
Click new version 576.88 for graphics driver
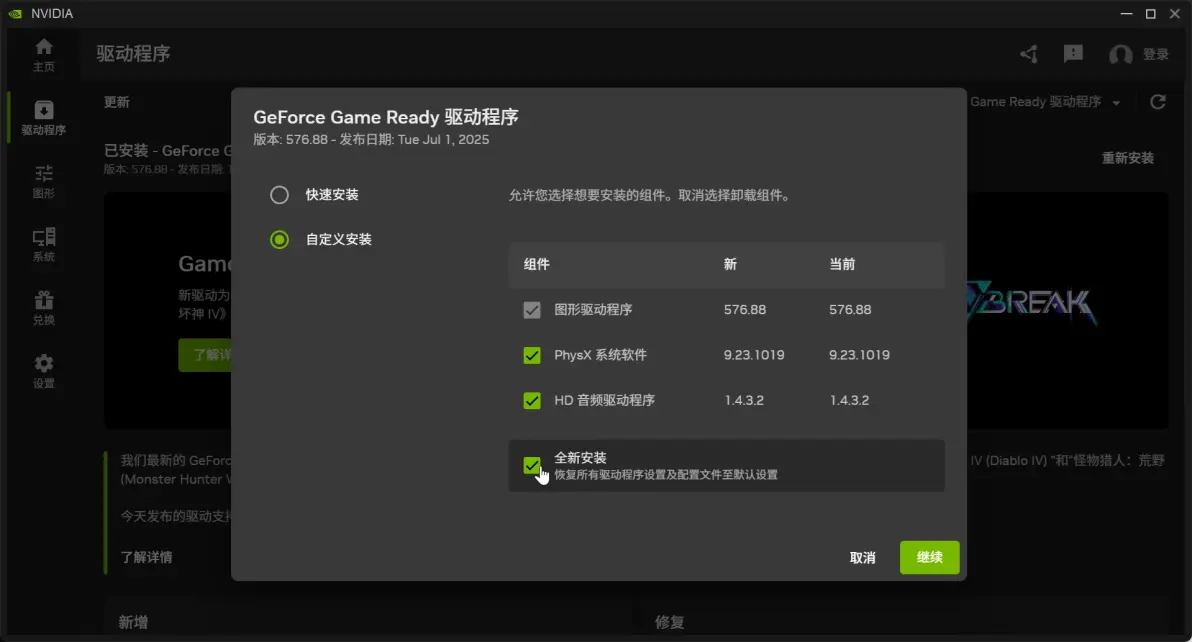(x=745, y=310)
